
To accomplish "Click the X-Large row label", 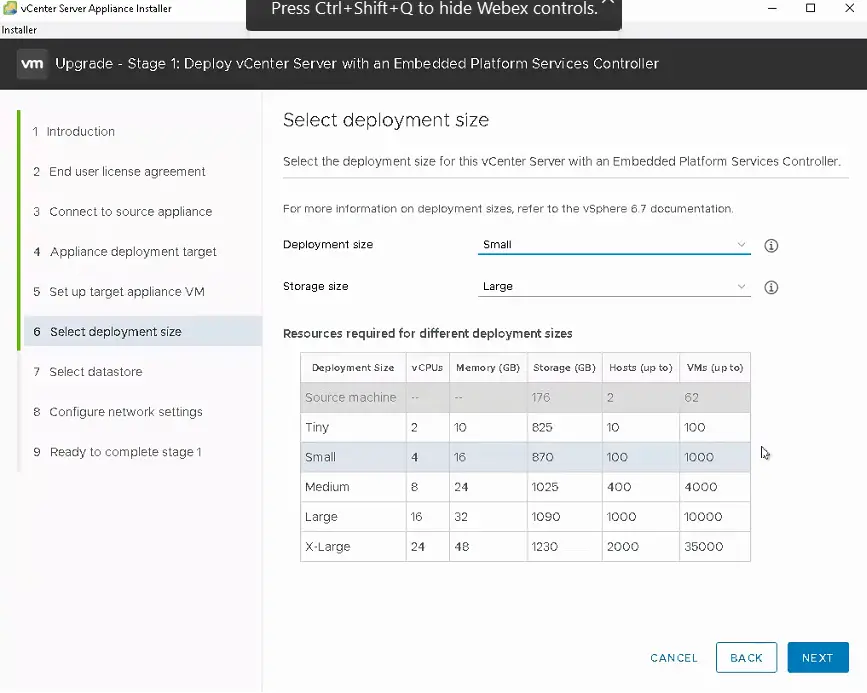I will click(x=328, y=547).
